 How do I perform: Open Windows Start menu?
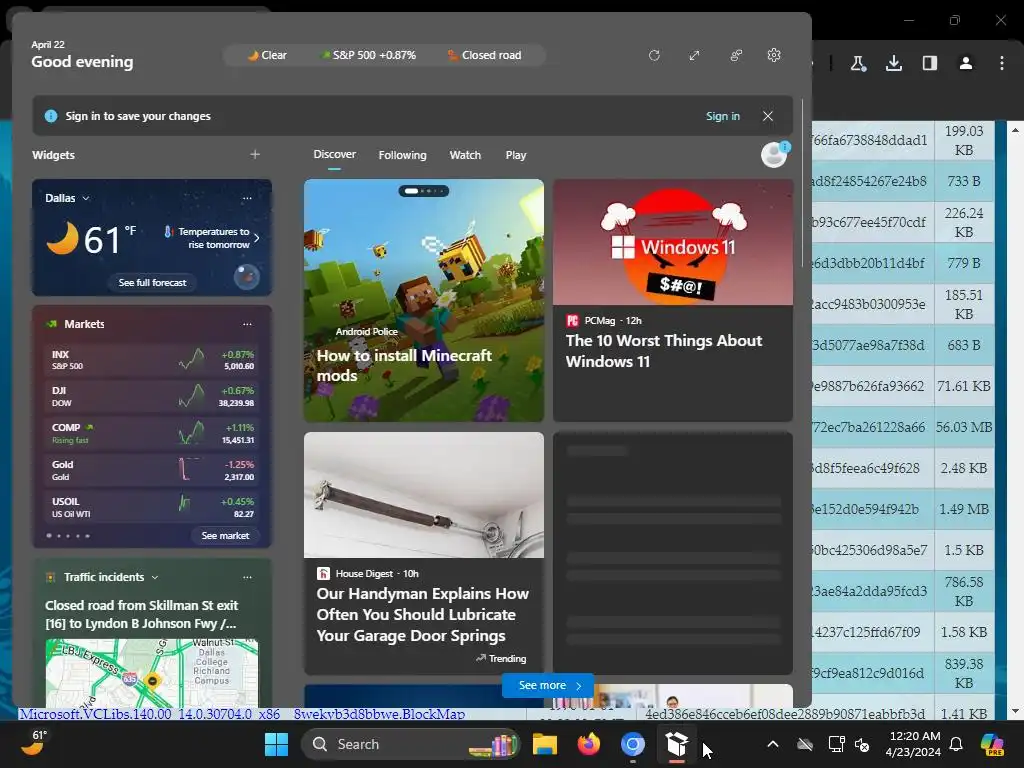click(276, 744)
